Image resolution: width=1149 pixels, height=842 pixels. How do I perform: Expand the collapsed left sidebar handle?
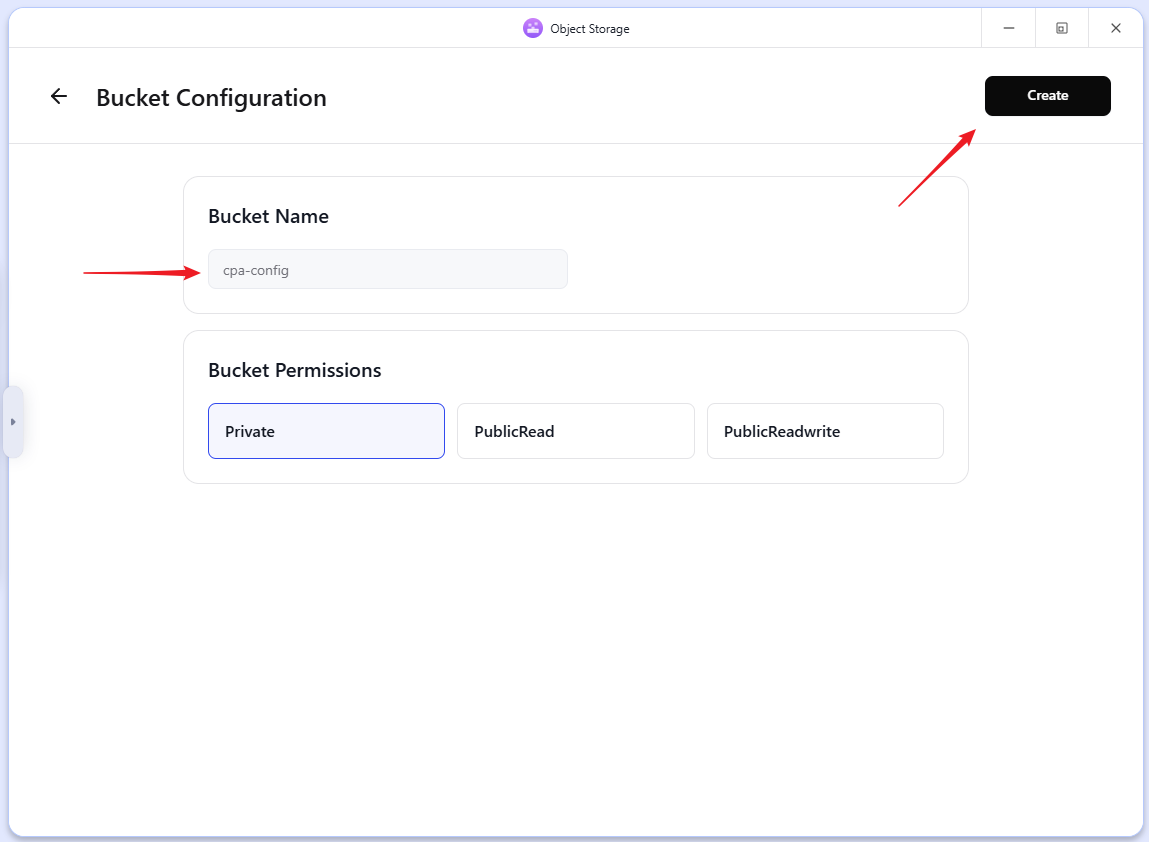(x=13, y=422)
